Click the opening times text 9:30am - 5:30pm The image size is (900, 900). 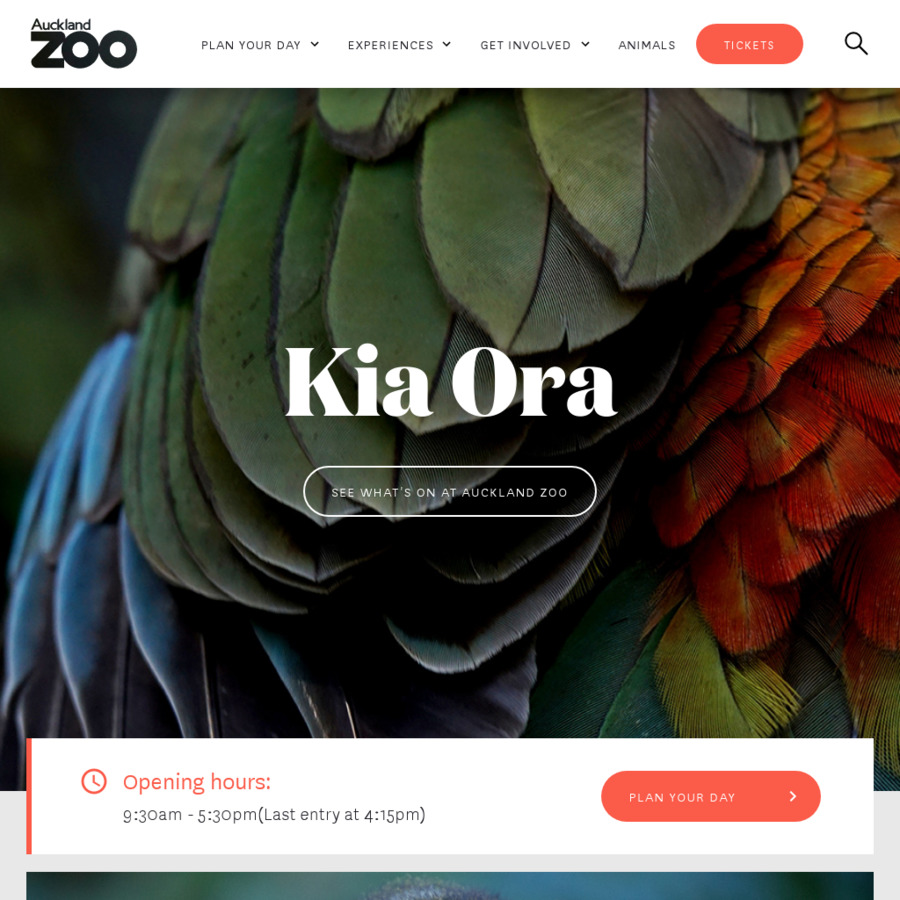click(190, 814)
